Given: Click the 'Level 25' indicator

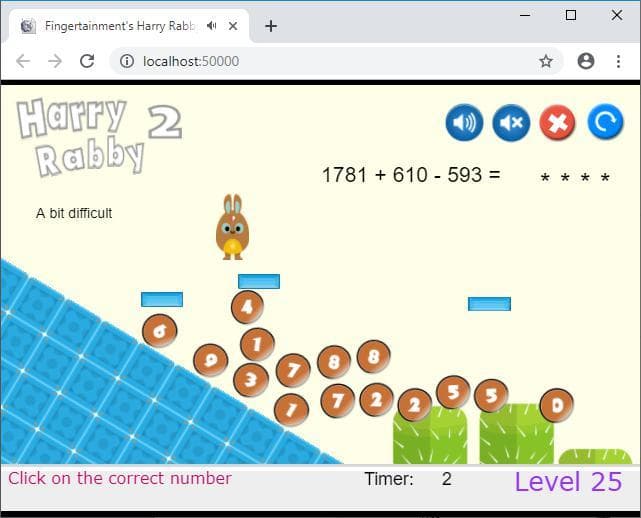Looking at the screenshot, I should click(568, 482).
